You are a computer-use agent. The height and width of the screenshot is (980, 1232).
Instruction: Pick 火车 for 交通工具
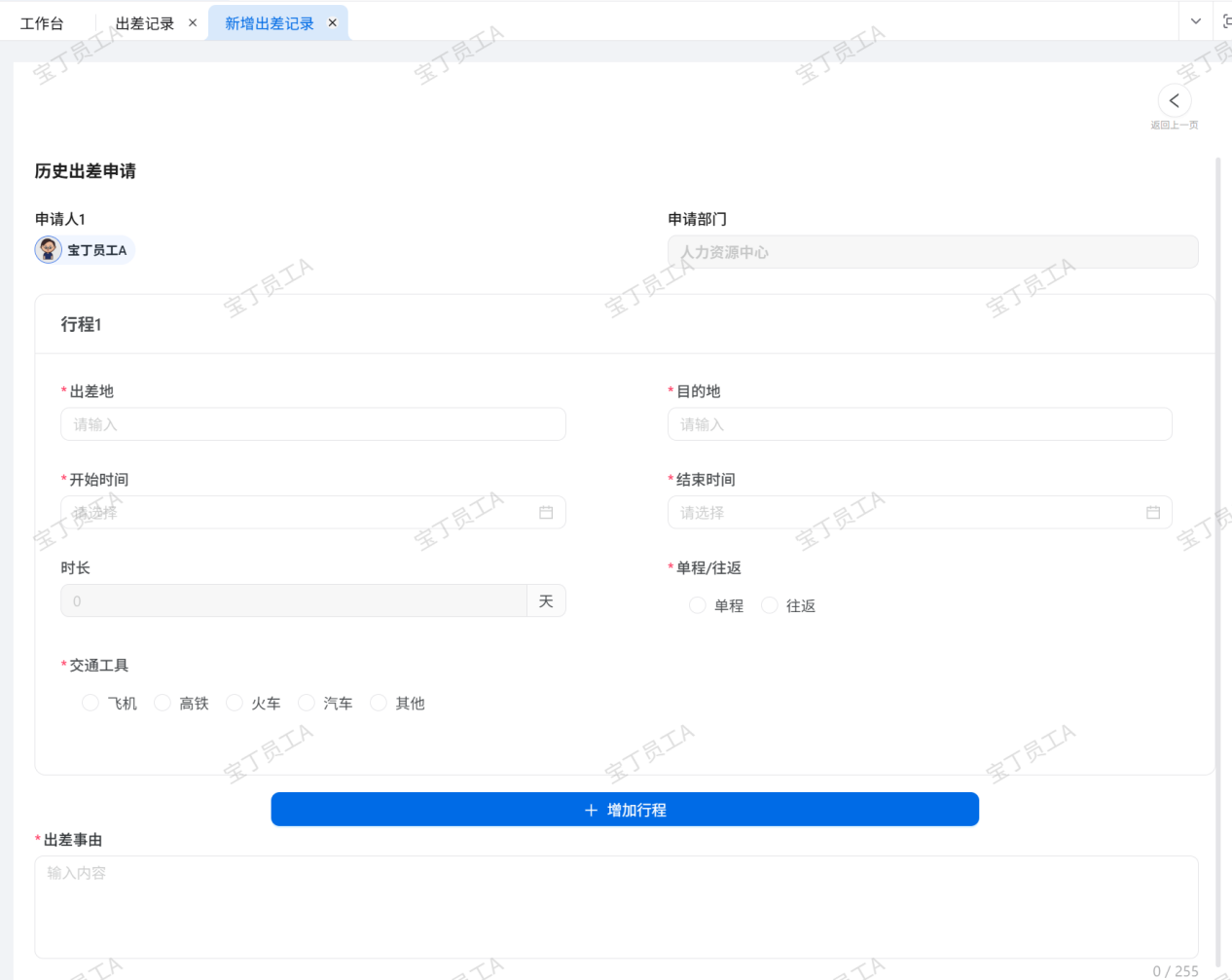235,703
